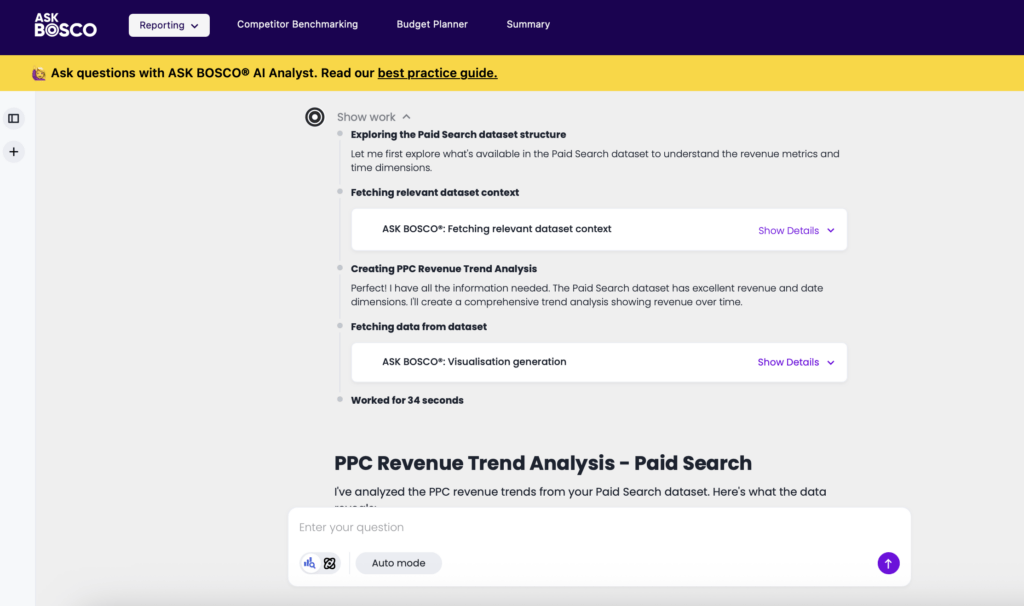Click the Visualisation generation card
Viewport: 1024px width, 606px height.
[x=540, y=362]
